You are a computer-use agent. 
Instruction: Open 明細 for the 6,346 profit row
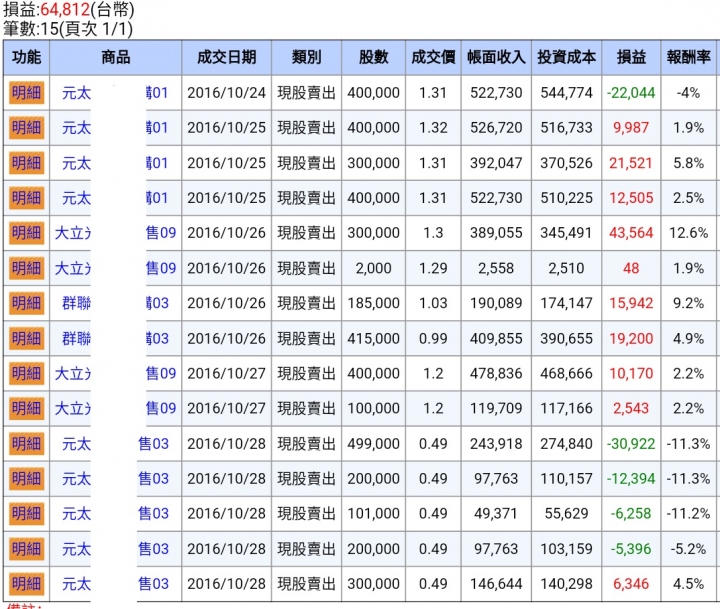click(x=26, y=584)
